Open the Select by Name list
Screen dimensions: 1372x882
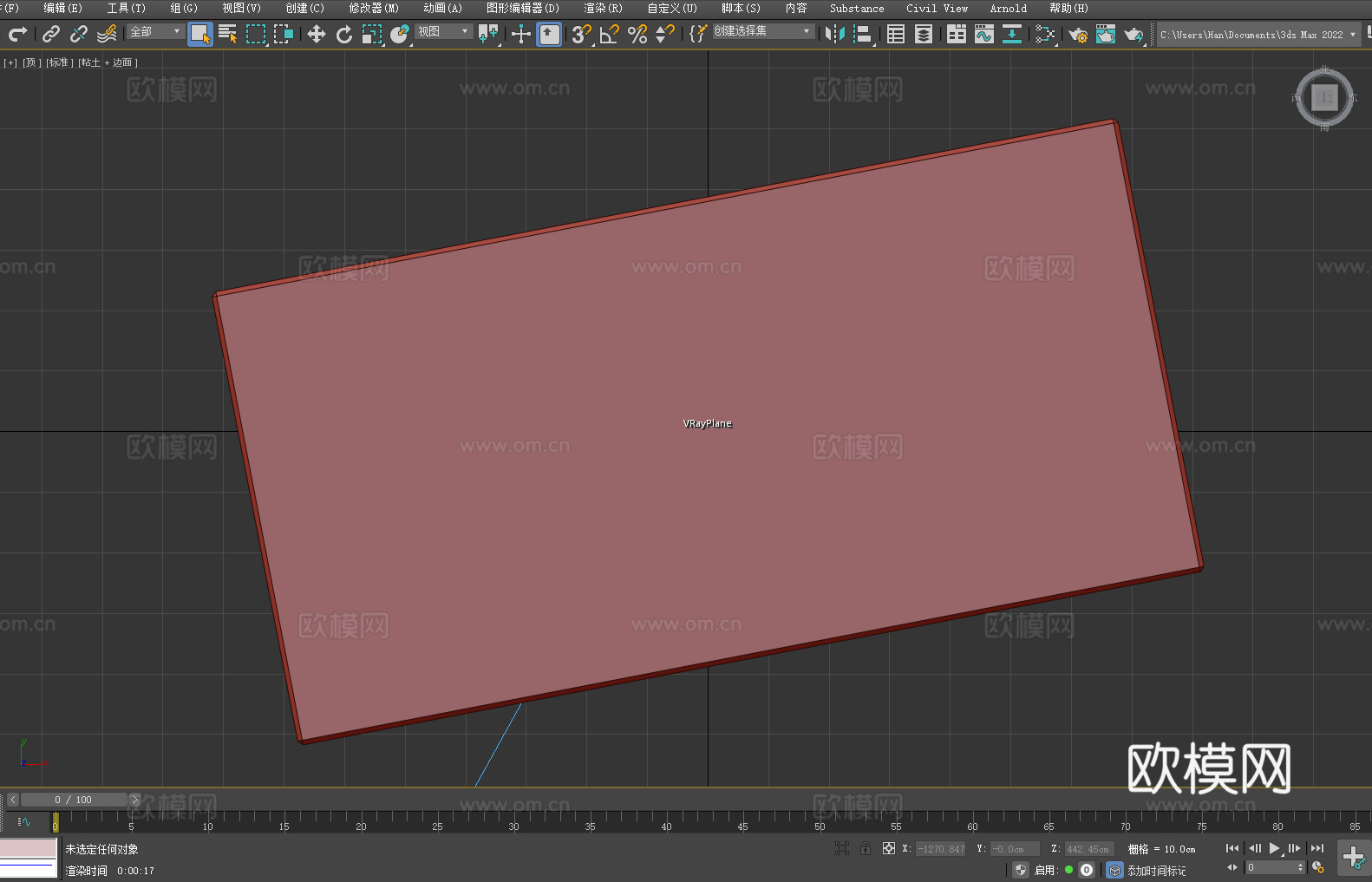[x=228, y=34]
